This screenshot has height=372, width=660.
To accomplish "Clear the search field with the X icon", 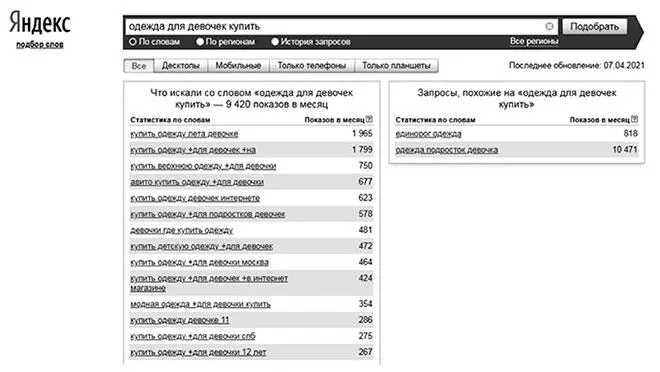I will 549,26.
